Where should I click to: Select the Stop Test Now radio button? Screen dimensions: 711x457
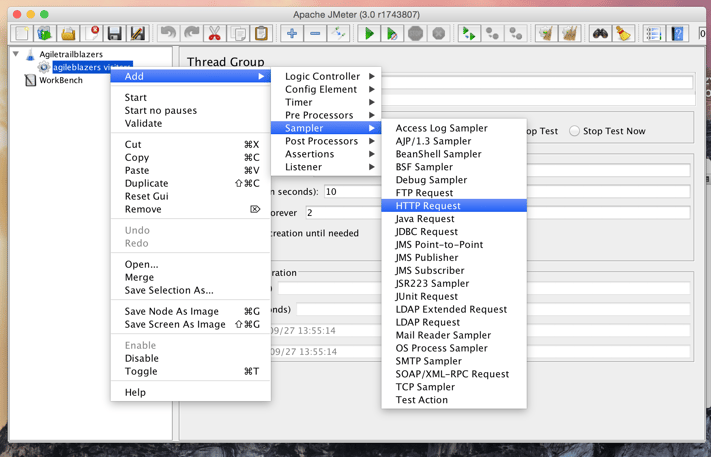pyautogui.click(x=575, y=131)
